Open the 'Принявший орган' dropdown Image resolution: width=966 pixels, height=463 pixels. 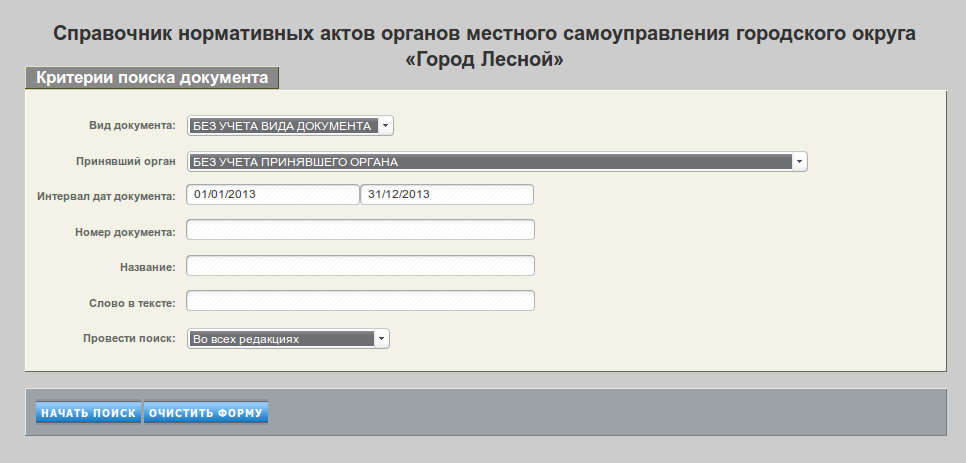coord(497,162)
